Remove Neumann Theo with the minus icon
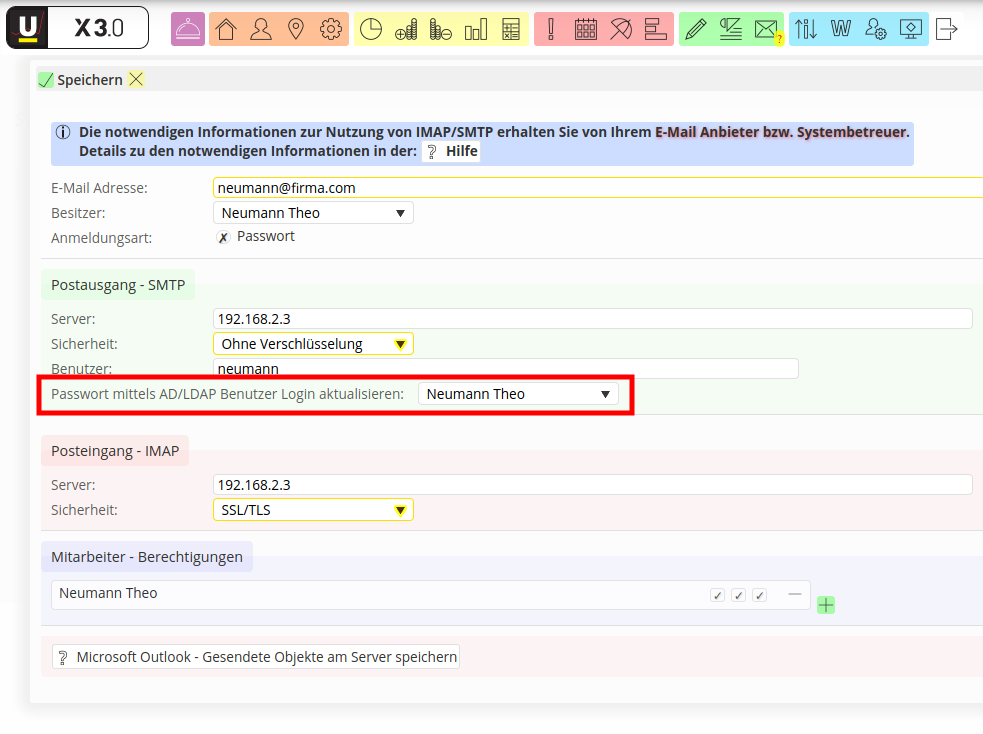The image size is (983, 734). pos(795,594)
